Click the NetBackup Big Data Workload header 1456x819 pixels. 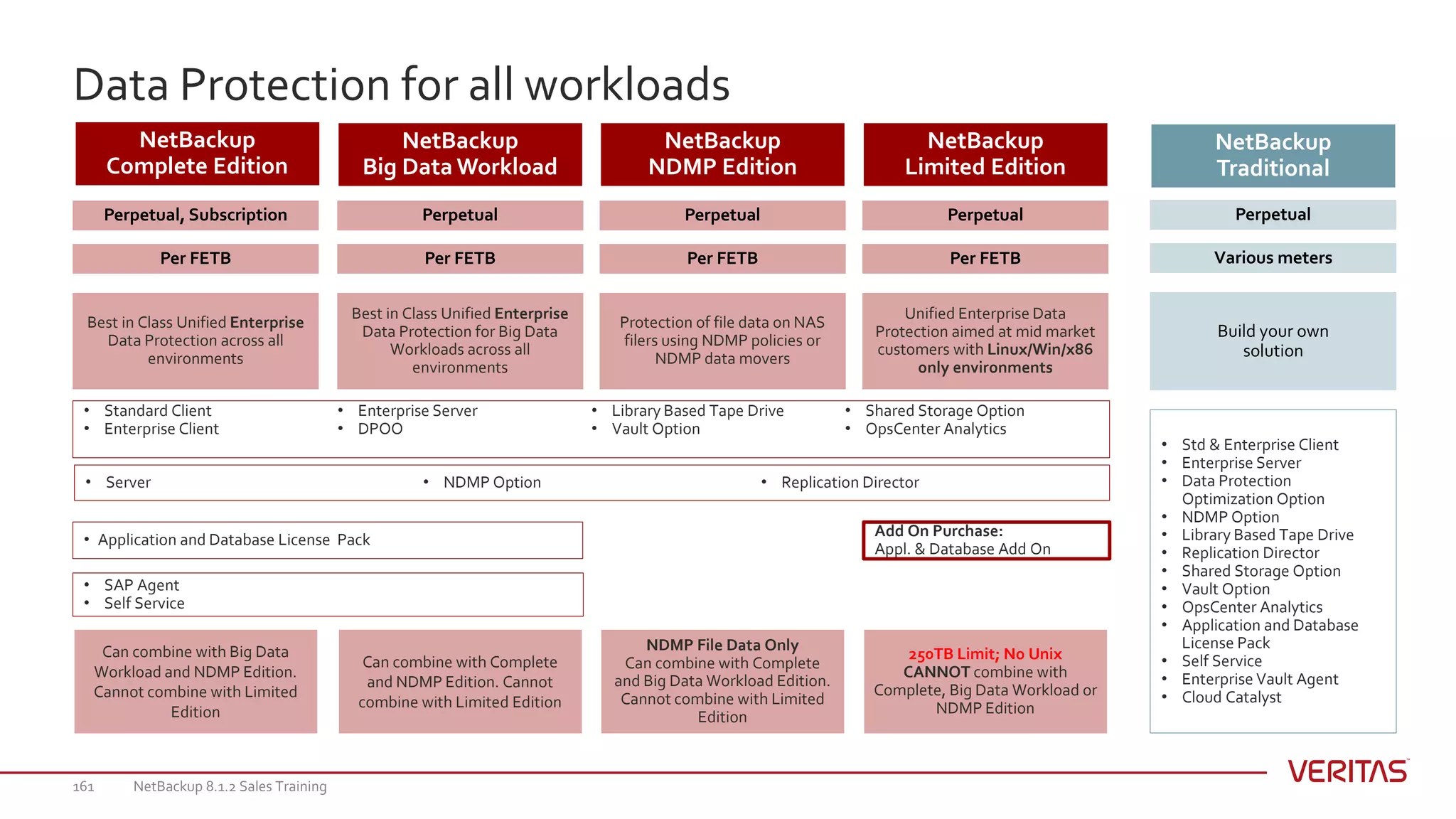pos(460,154)
